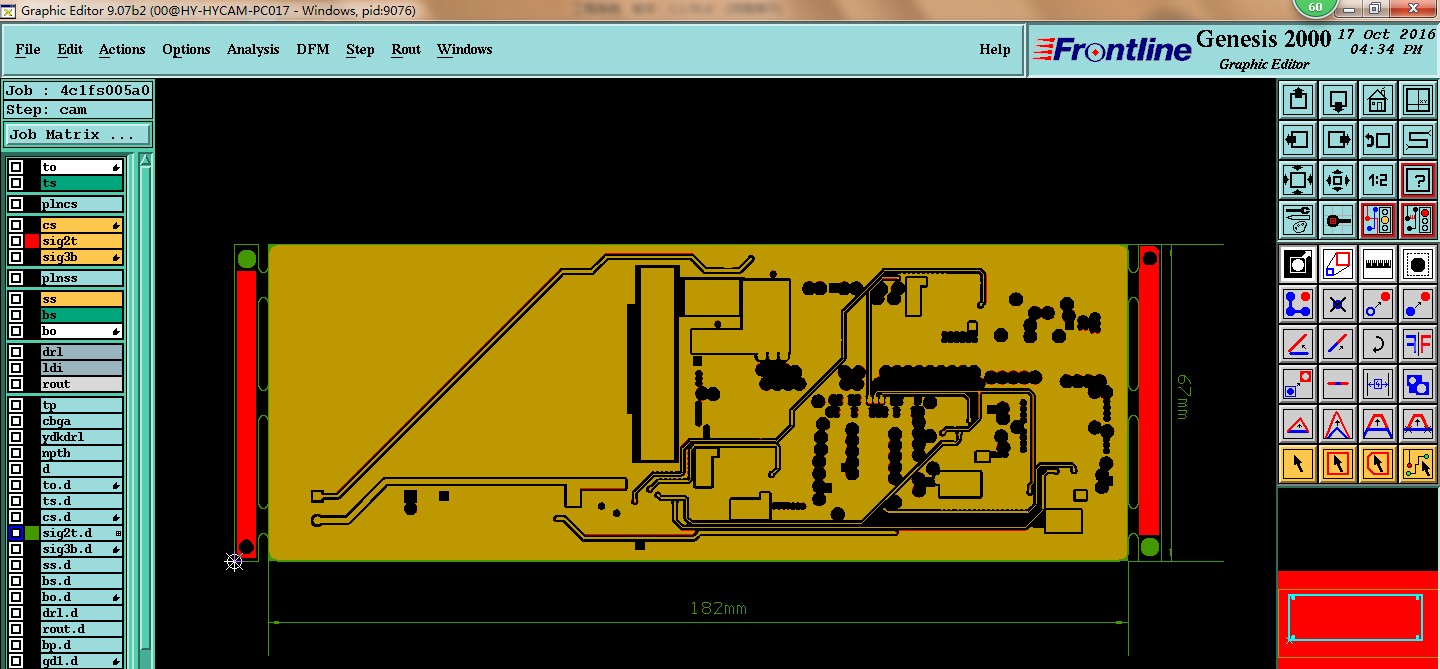Toggle the sig2t.d layer checkbox

(16, 533)
